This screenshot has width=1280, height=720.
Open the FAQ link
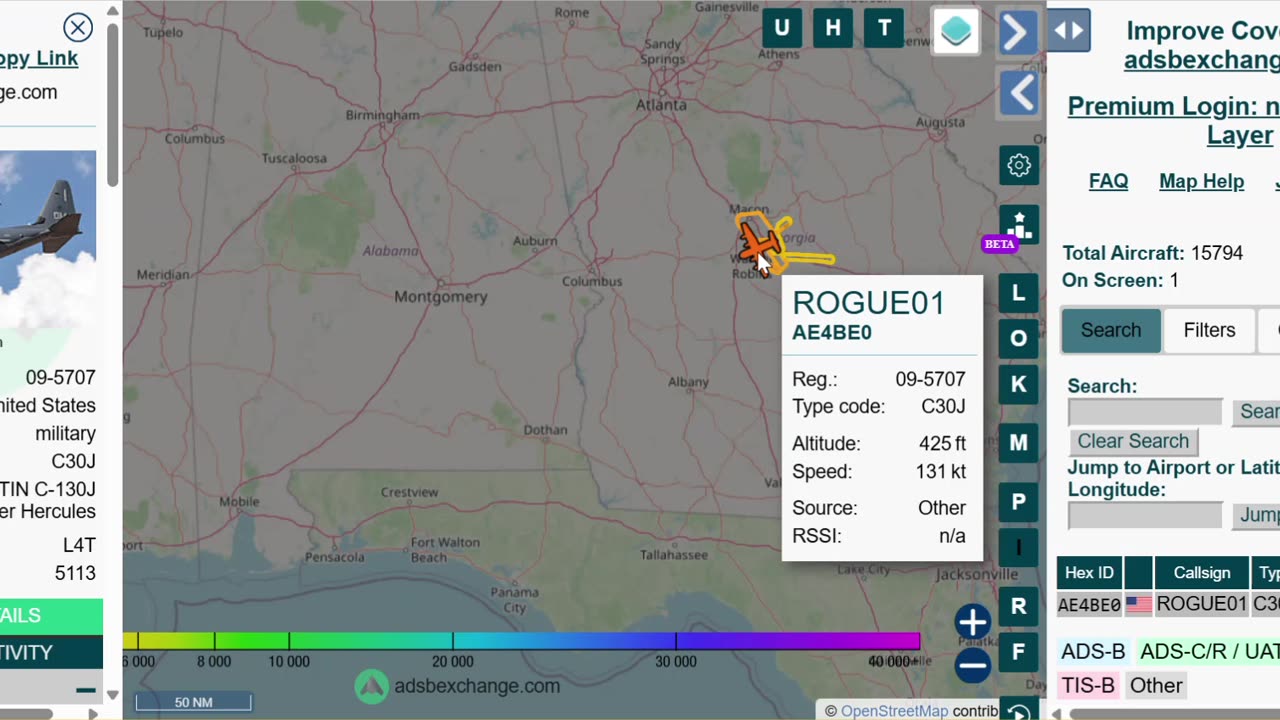[x=1108, y=181]
